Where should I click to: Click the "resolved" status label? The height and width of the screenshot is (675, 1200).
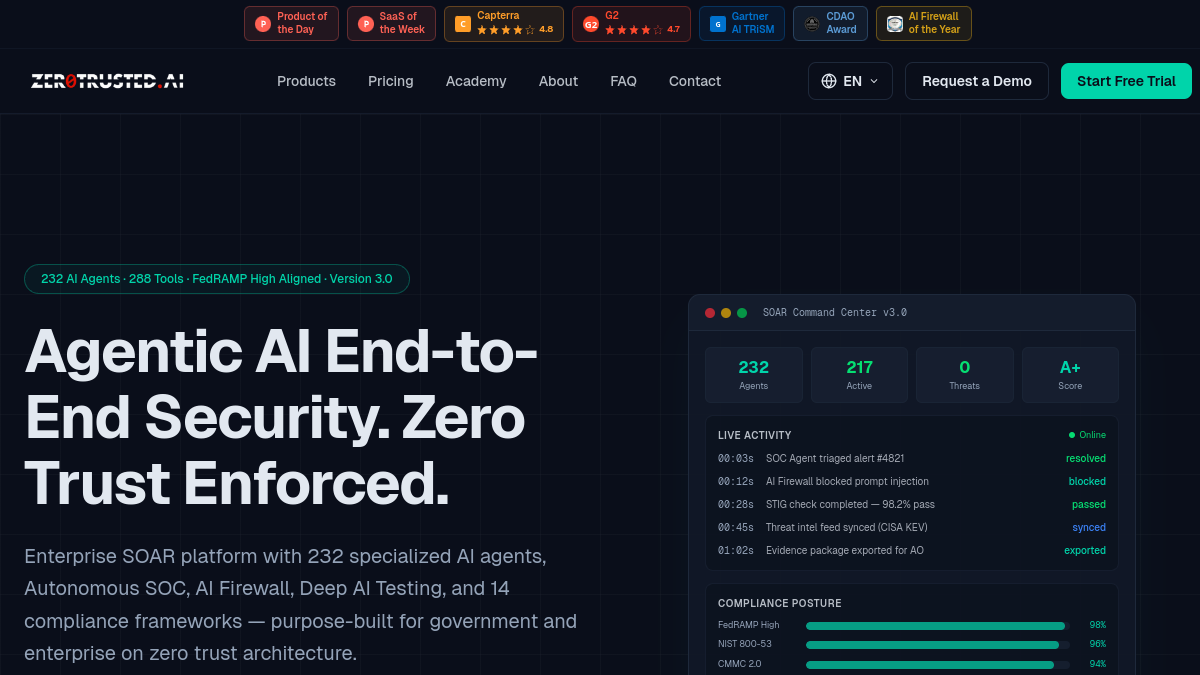(x=1086, y=458)
